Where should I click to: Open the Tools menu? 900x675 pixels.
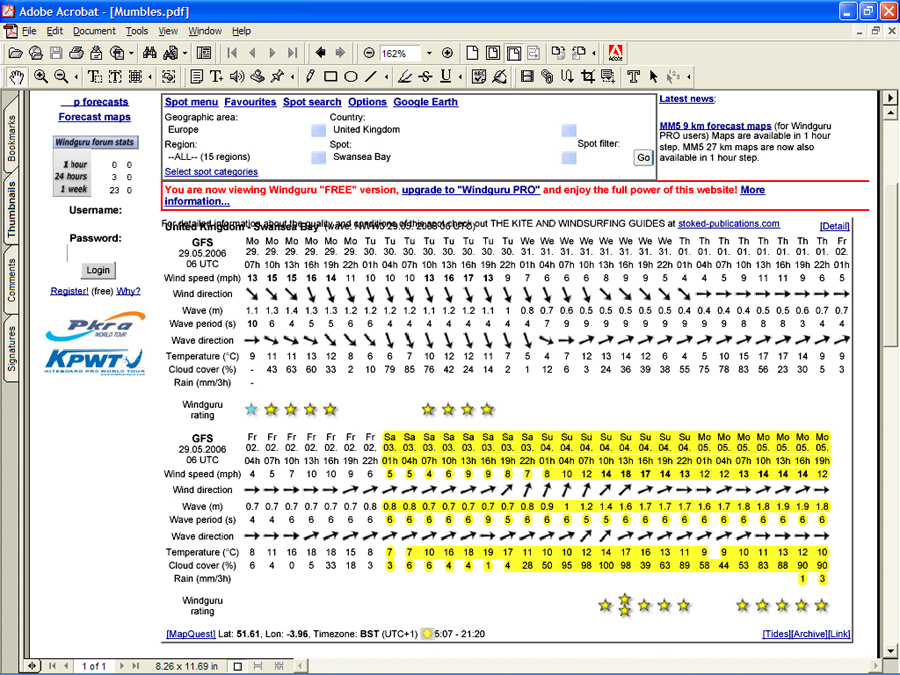(137, 31)
